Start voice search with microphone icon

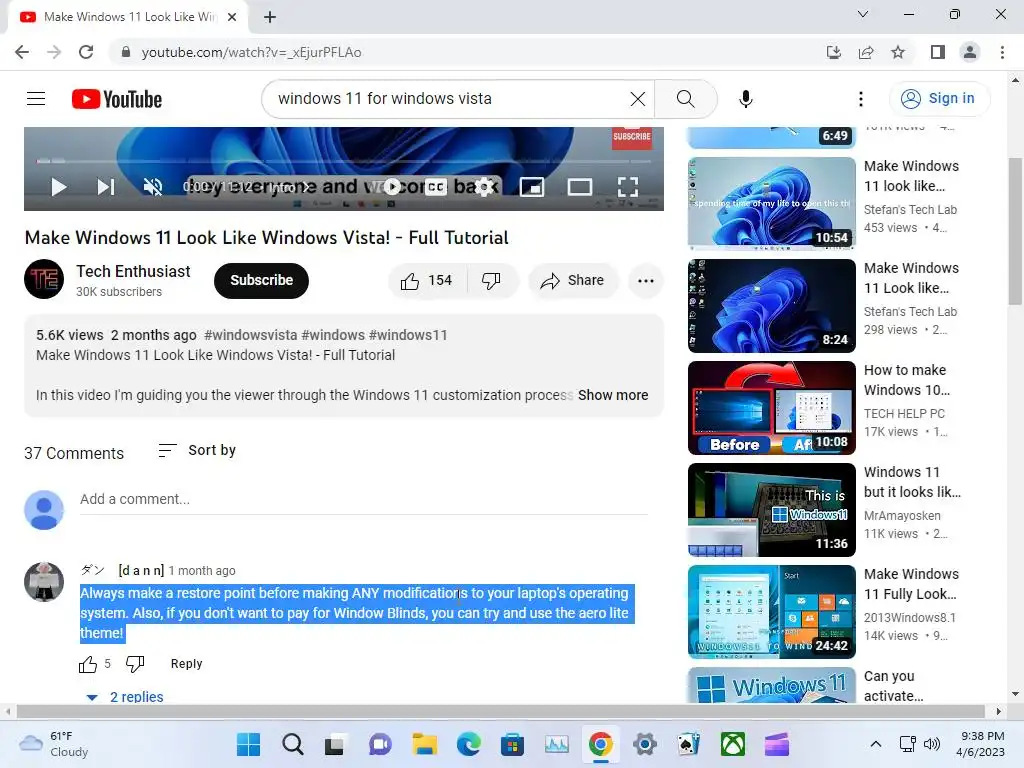pyautogui.click(x=746, y=99)
